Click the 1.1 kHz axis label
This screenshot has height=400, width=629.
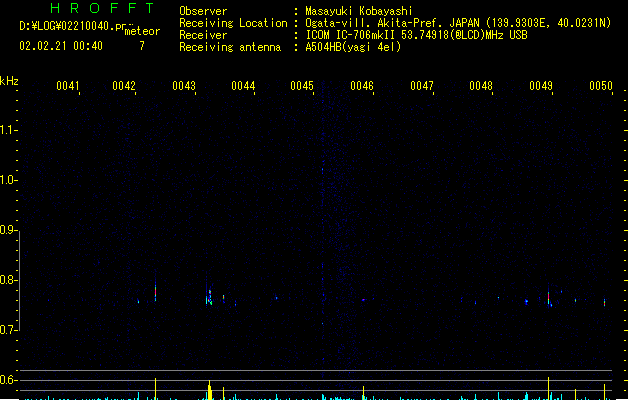point(7,130)
